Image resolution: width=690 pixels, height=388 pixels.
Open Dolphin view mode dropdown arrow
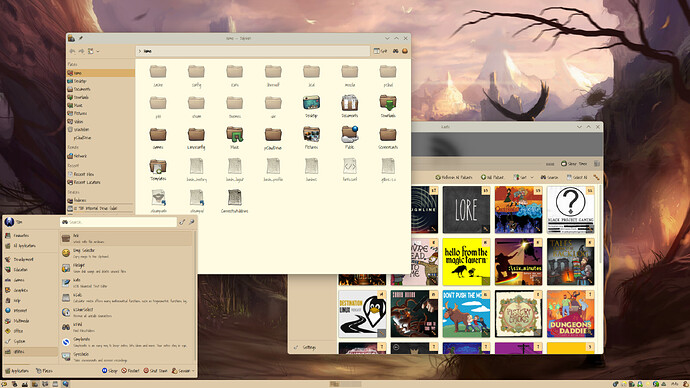pyautogui.click(x=98, y=51)
